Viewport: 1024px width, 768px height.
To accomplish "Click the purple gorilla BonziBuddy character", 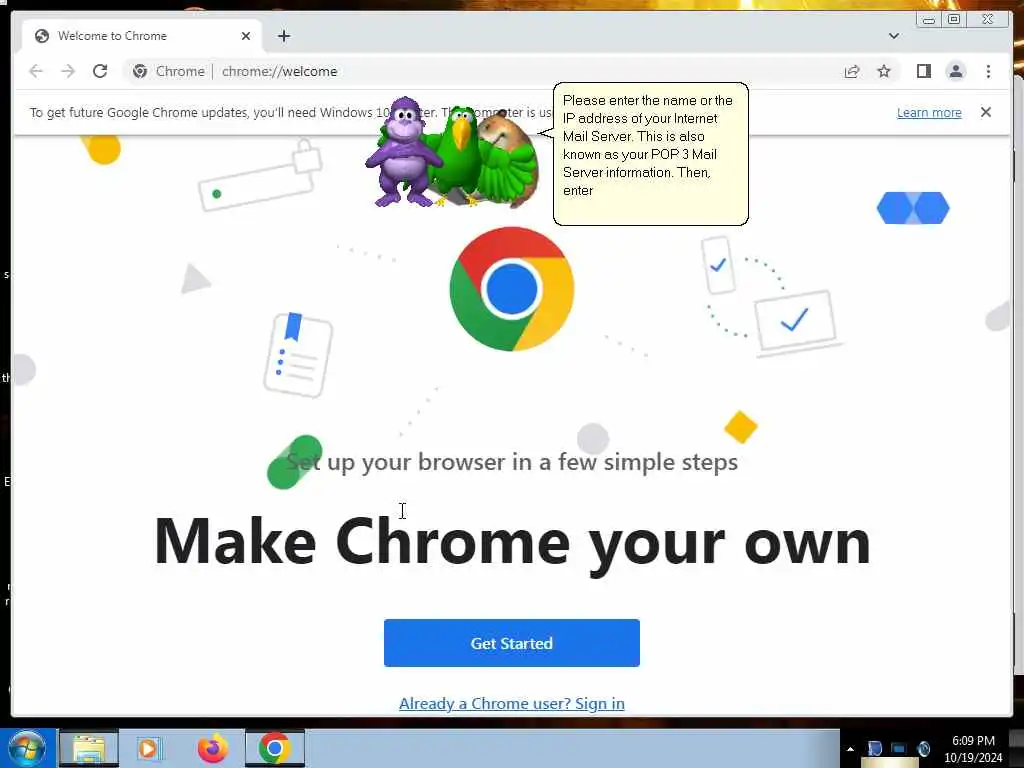I will 402,153.
